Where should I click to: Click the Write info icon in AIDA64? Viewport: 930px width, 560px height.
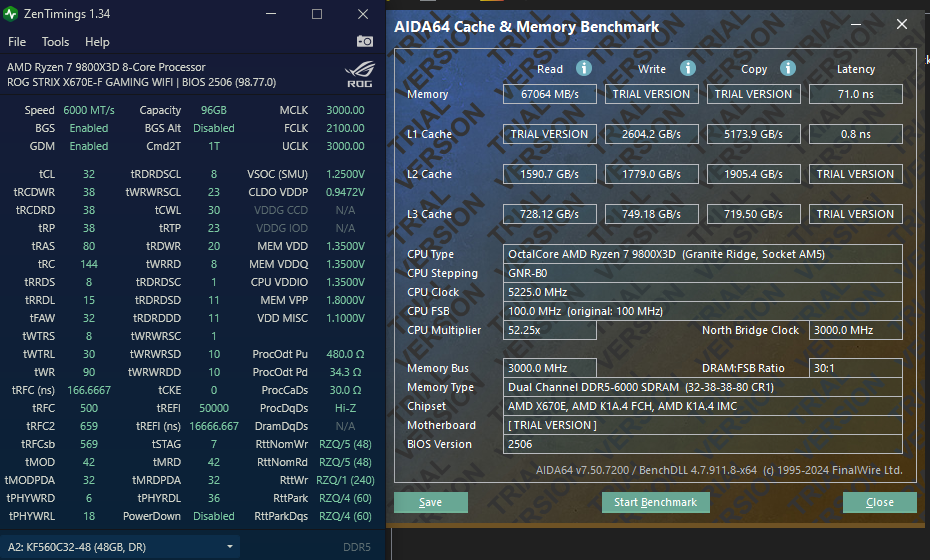687,68
